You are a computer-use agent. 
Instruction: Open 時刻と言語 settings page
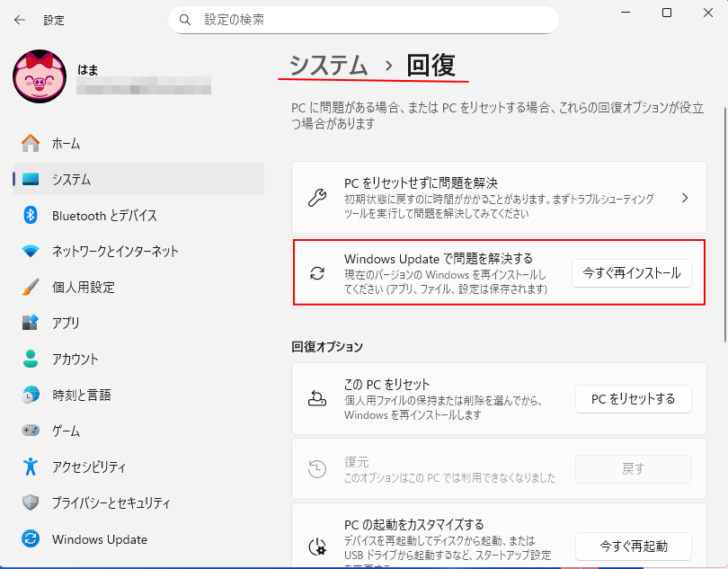tap(138, 395)
